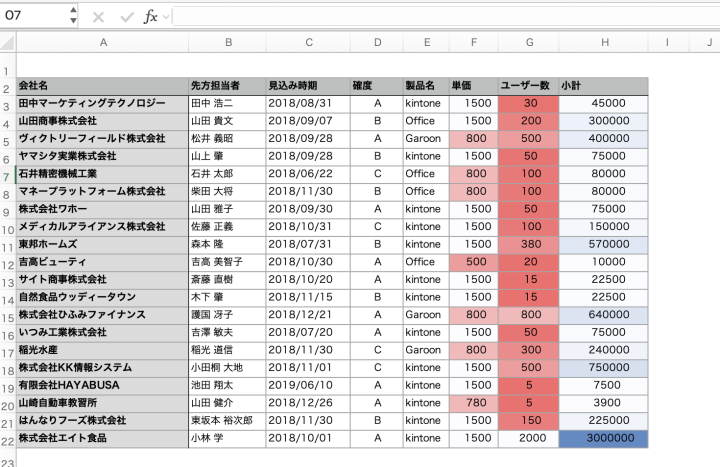Select column G header
This screenshot has height=467, width=720.
(x=528, y=42)
